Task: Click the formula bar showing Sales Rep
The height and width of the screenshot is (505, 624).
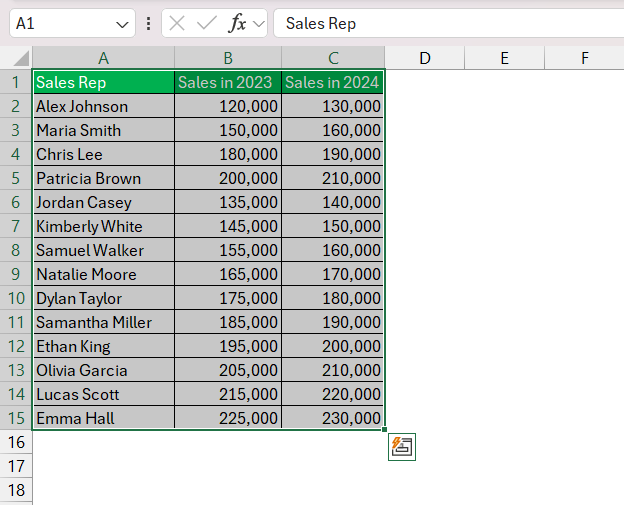Action: 448,23
